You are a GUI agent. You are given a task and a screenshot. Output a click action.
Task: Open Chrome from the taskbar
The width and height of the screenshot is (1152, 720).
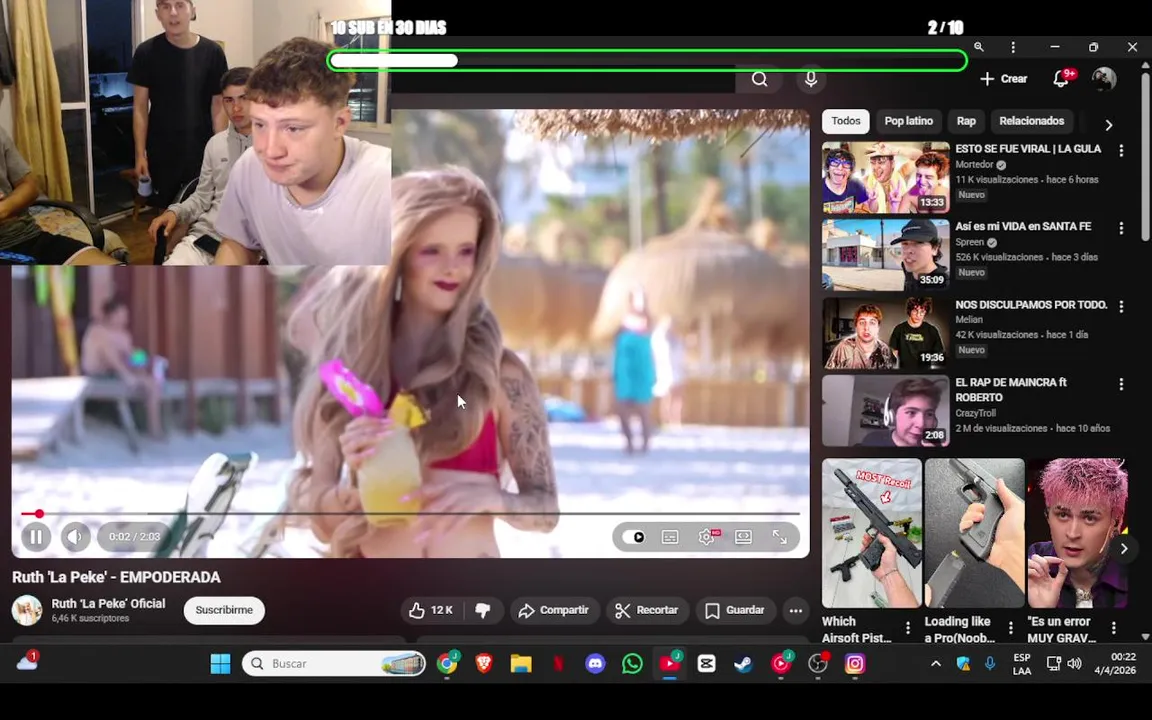447,664
